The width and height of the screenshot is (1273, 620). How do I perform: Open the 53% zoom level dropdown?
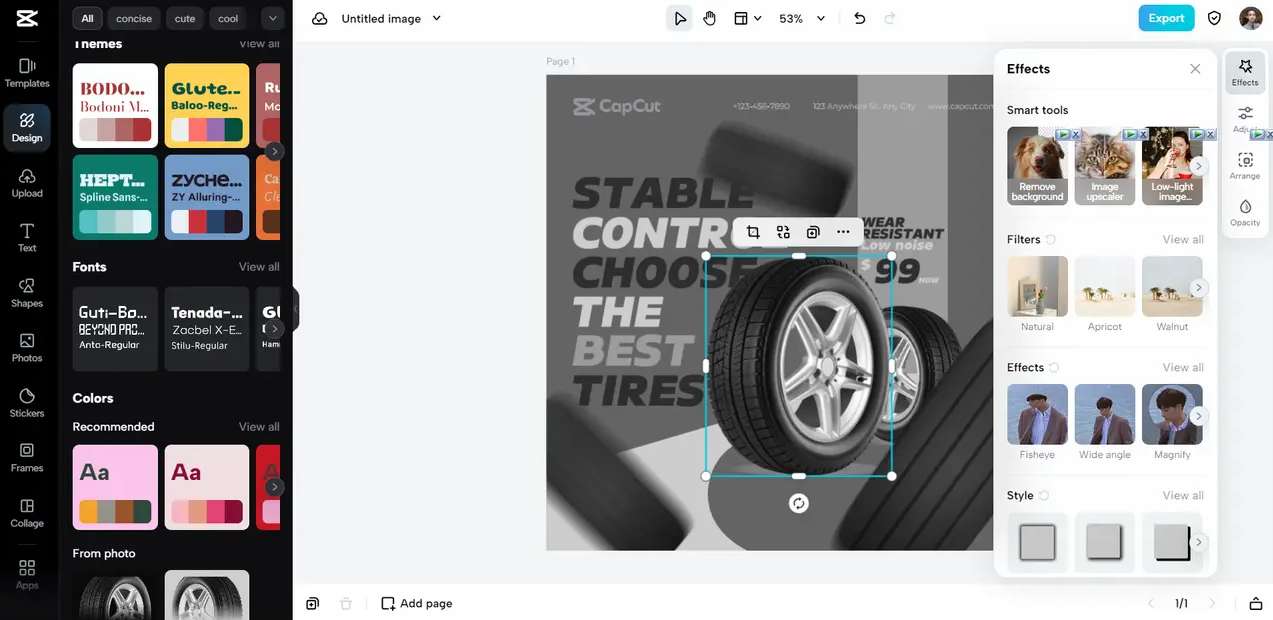coord(803,18)
